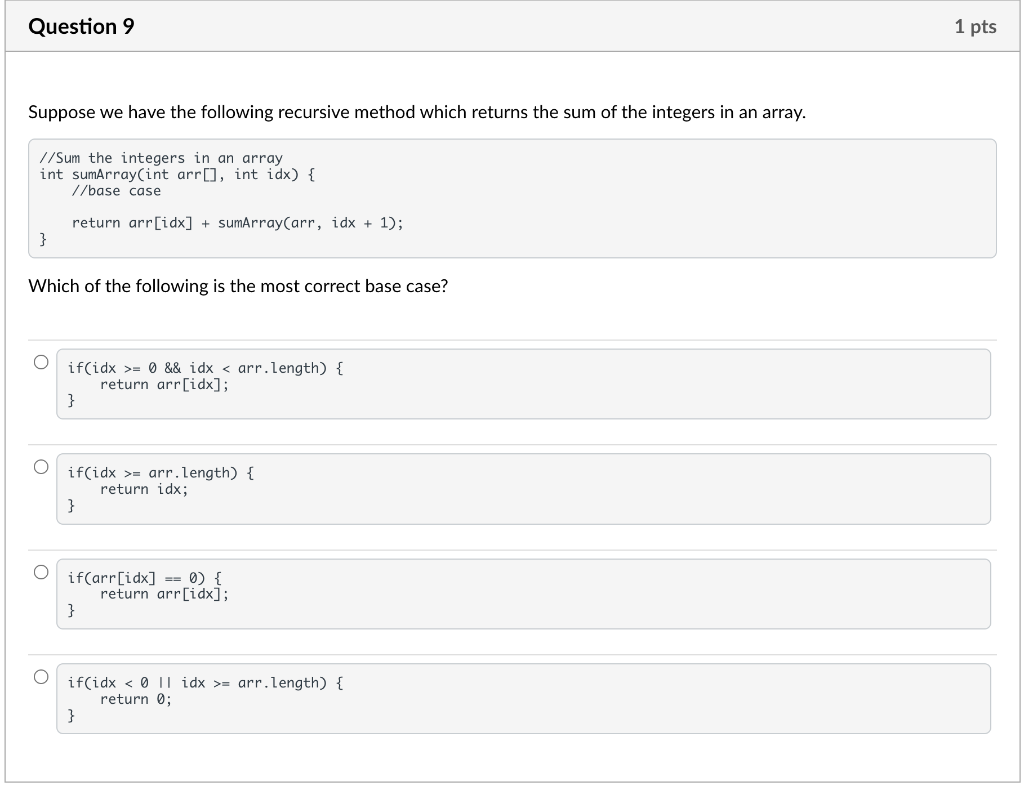Select the first answer radio button
Viewport: 1024px width, 786px height.
coord(41,363)
